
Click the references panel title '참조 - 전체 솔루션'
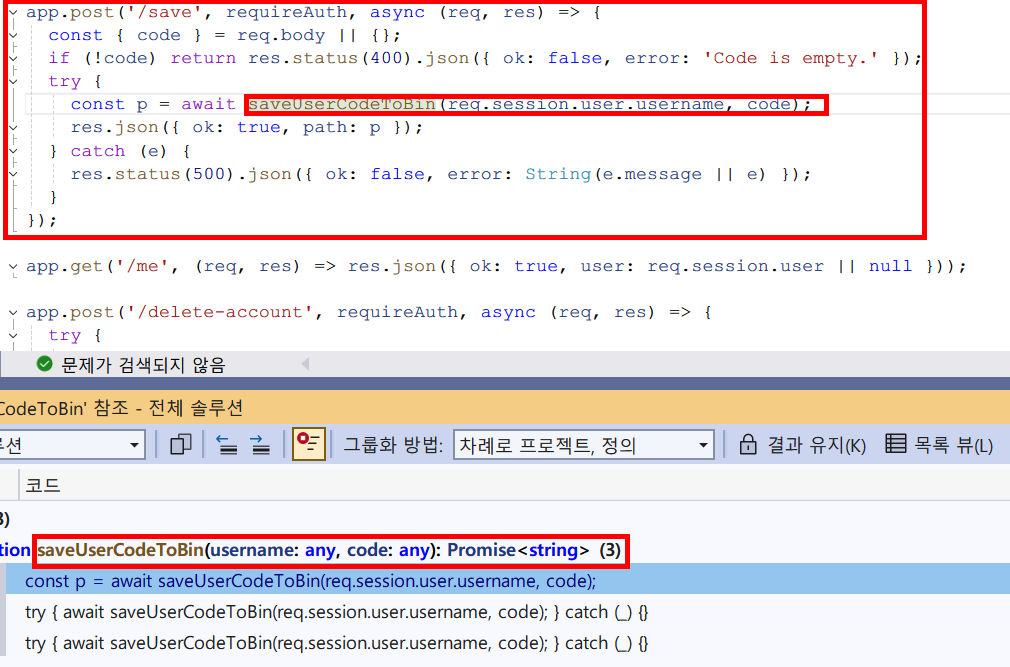coord(169,408)
